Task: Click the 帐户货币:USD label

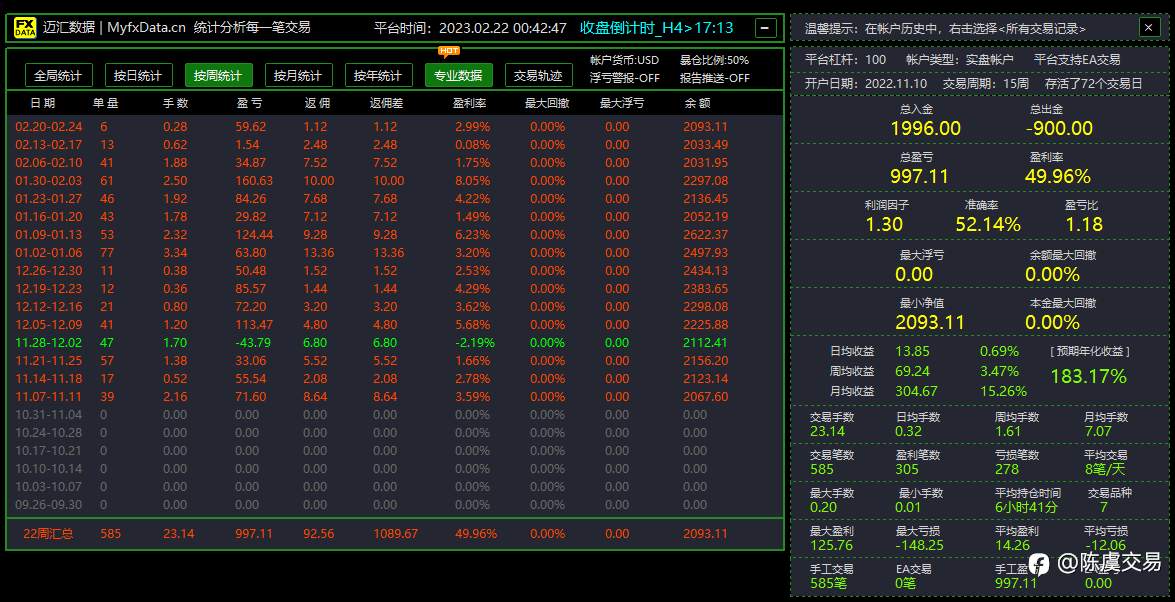Action: [624, 61]
